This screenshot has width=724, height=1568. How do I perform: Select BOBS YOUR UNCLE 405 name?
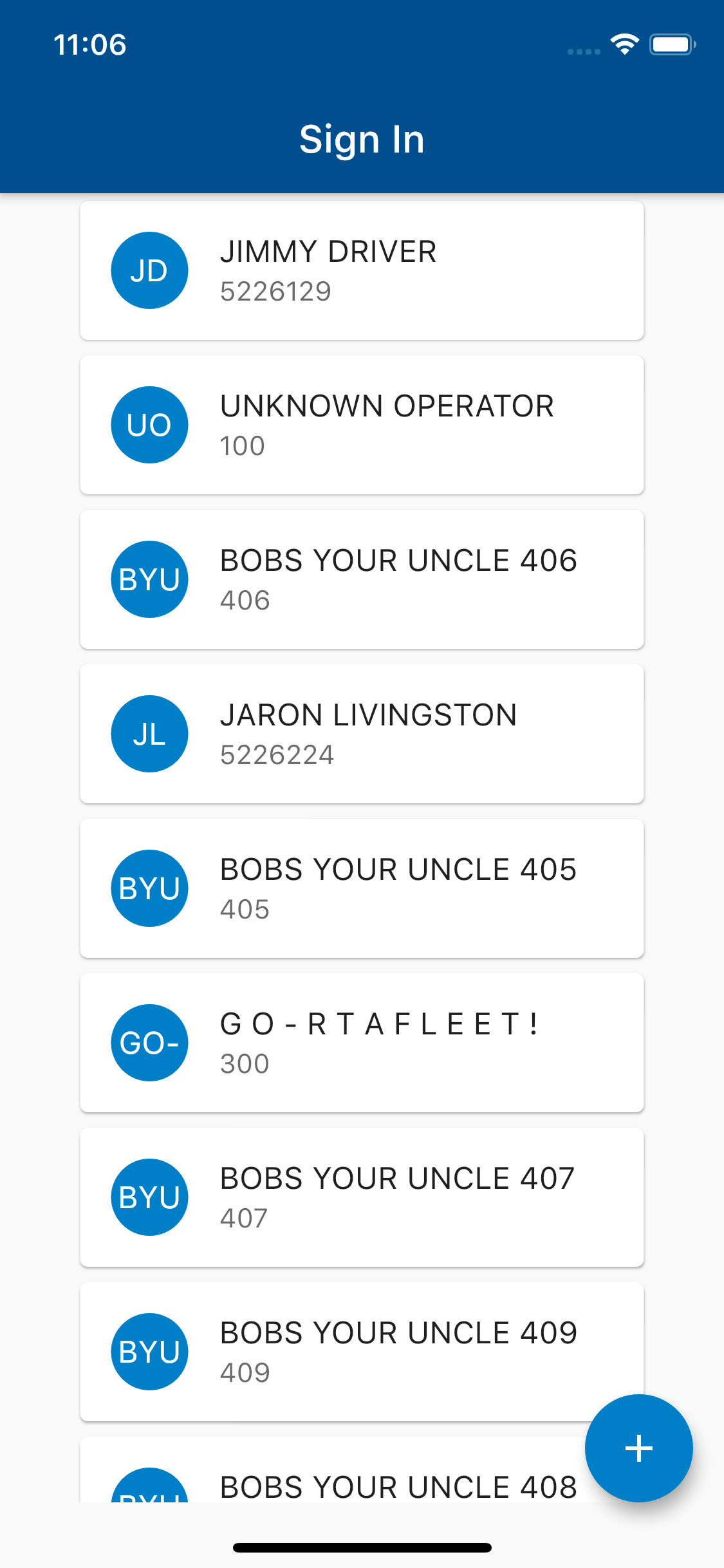point(398,870)
